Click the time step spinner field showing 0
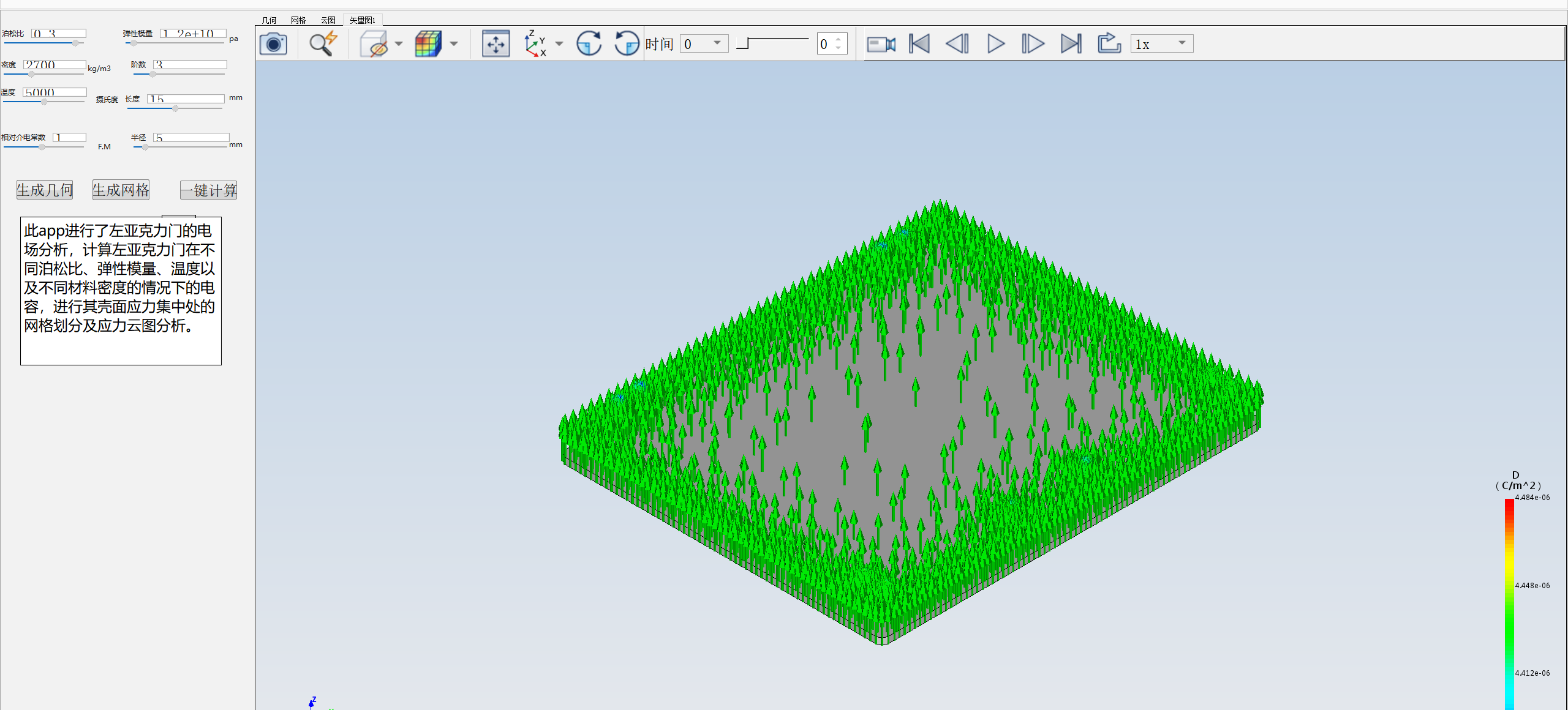Screen dimensions: 1568x710 pos(832,44)
